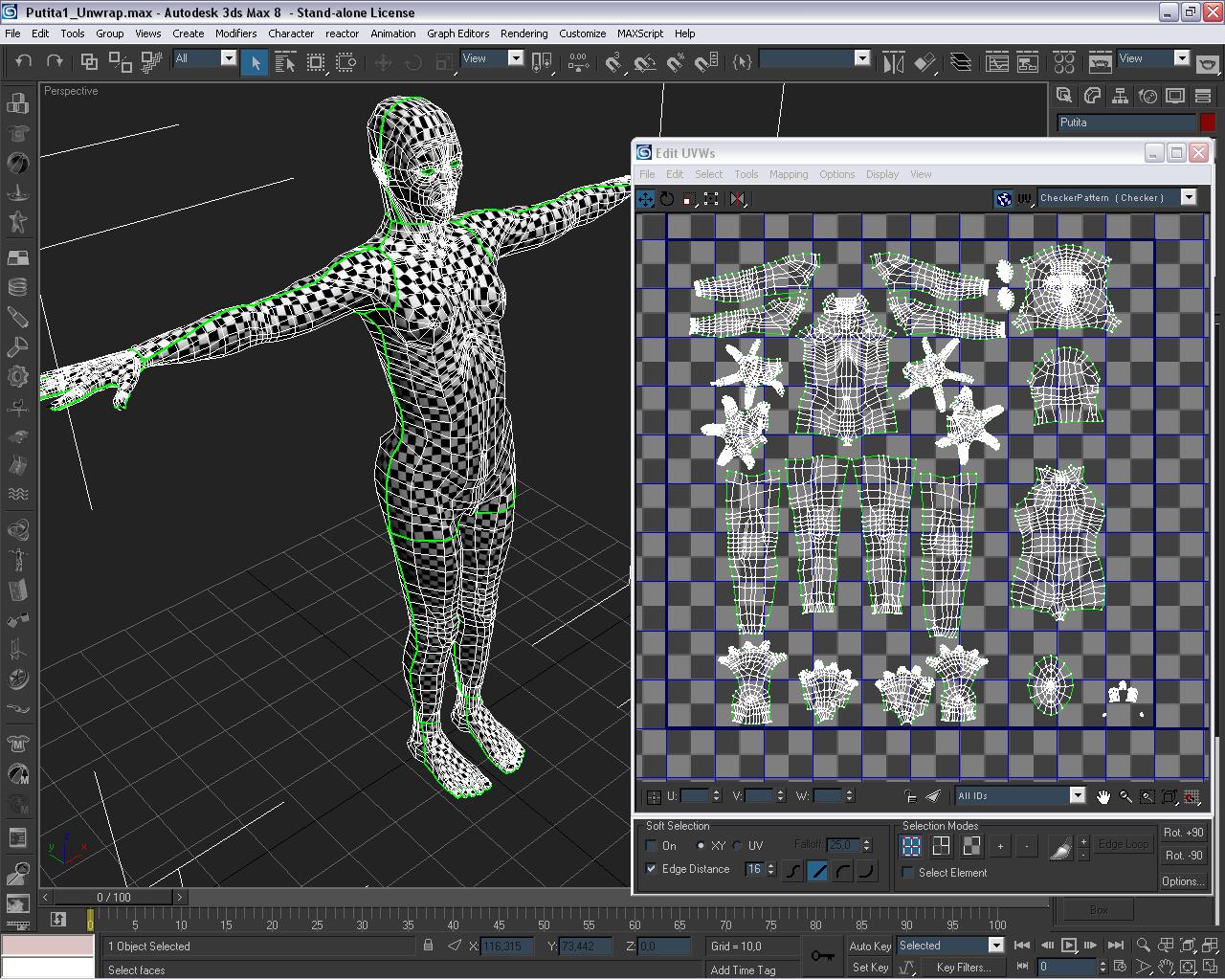1225x980 pixels.
Task: Open the MAXScript menu
Action: pos(639,33)
